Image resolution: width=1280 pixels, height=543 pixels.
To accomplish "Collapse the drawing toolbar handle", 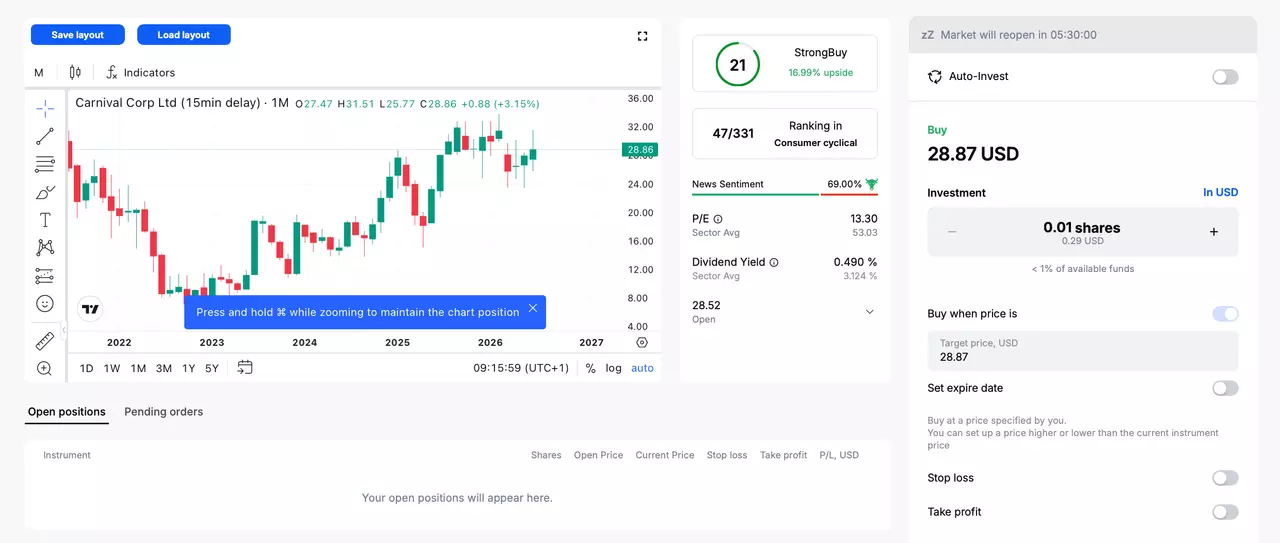I will [x=64, y=330].
